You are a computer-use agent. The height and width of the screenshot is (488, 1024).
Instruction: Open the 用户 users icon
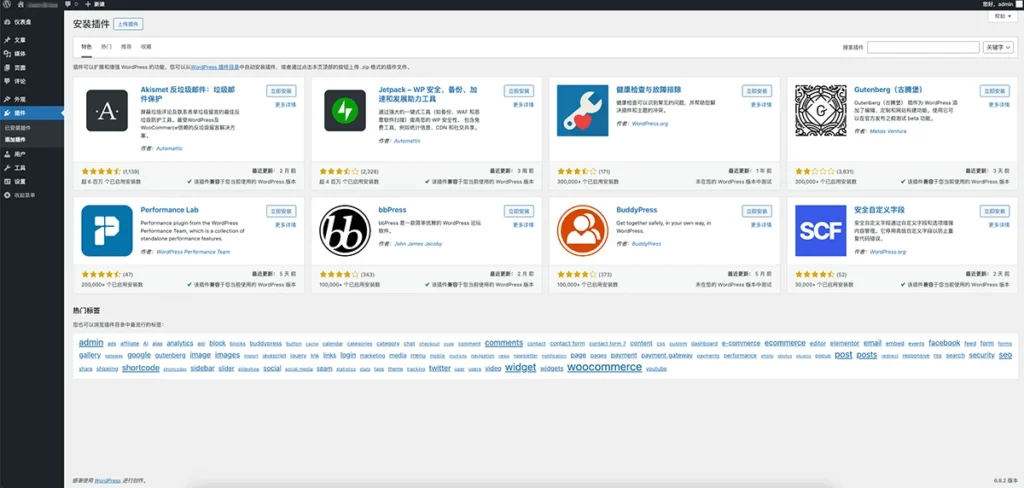click(7, 154)
